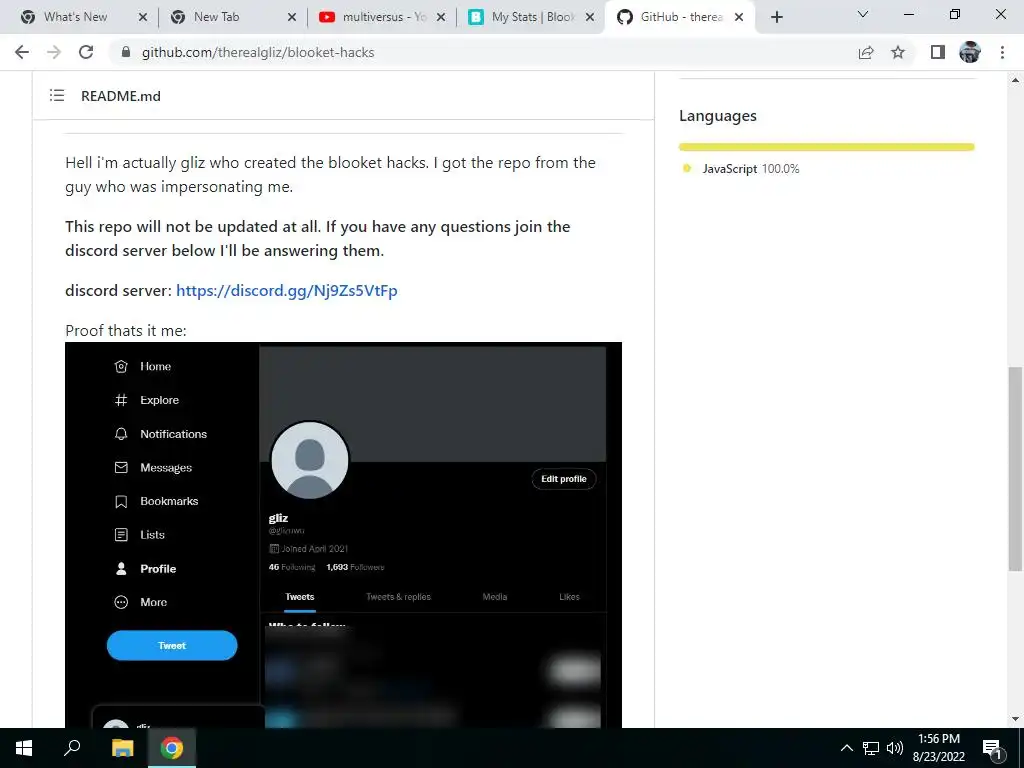
Task: Switch to the My Stats Blooket tab
Action: (x=533, y=17)
